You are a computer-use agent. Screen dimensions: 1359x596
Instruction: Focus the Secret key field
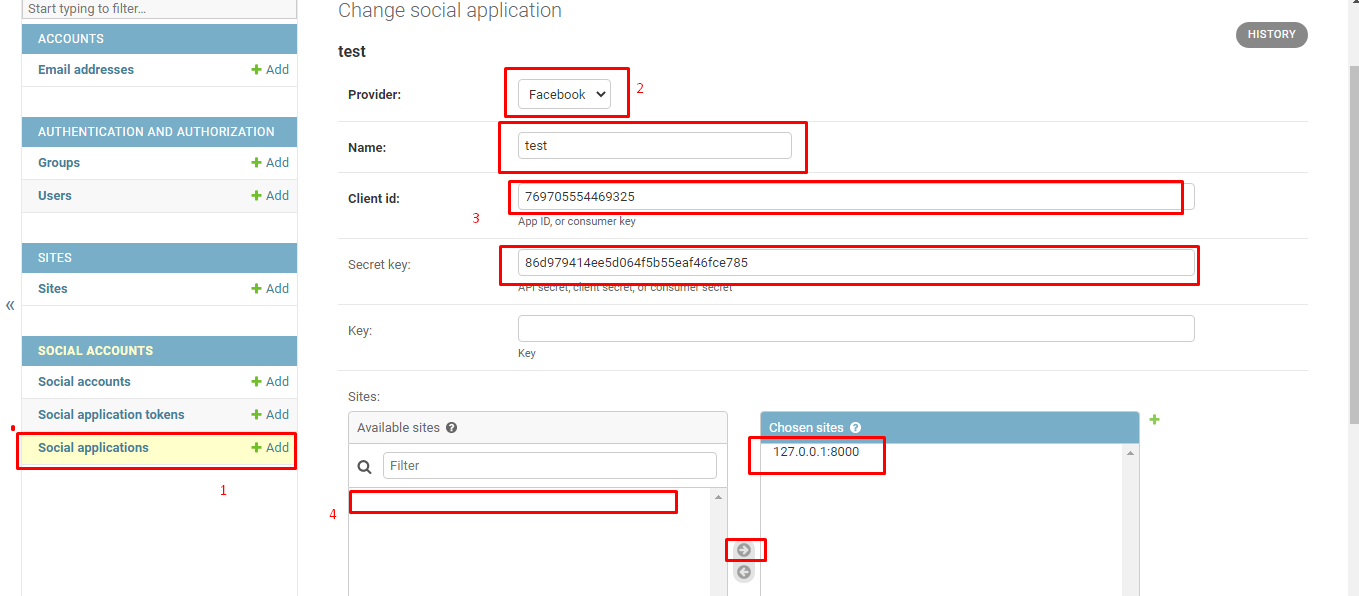pyautogui.click(x=855, y=263)
